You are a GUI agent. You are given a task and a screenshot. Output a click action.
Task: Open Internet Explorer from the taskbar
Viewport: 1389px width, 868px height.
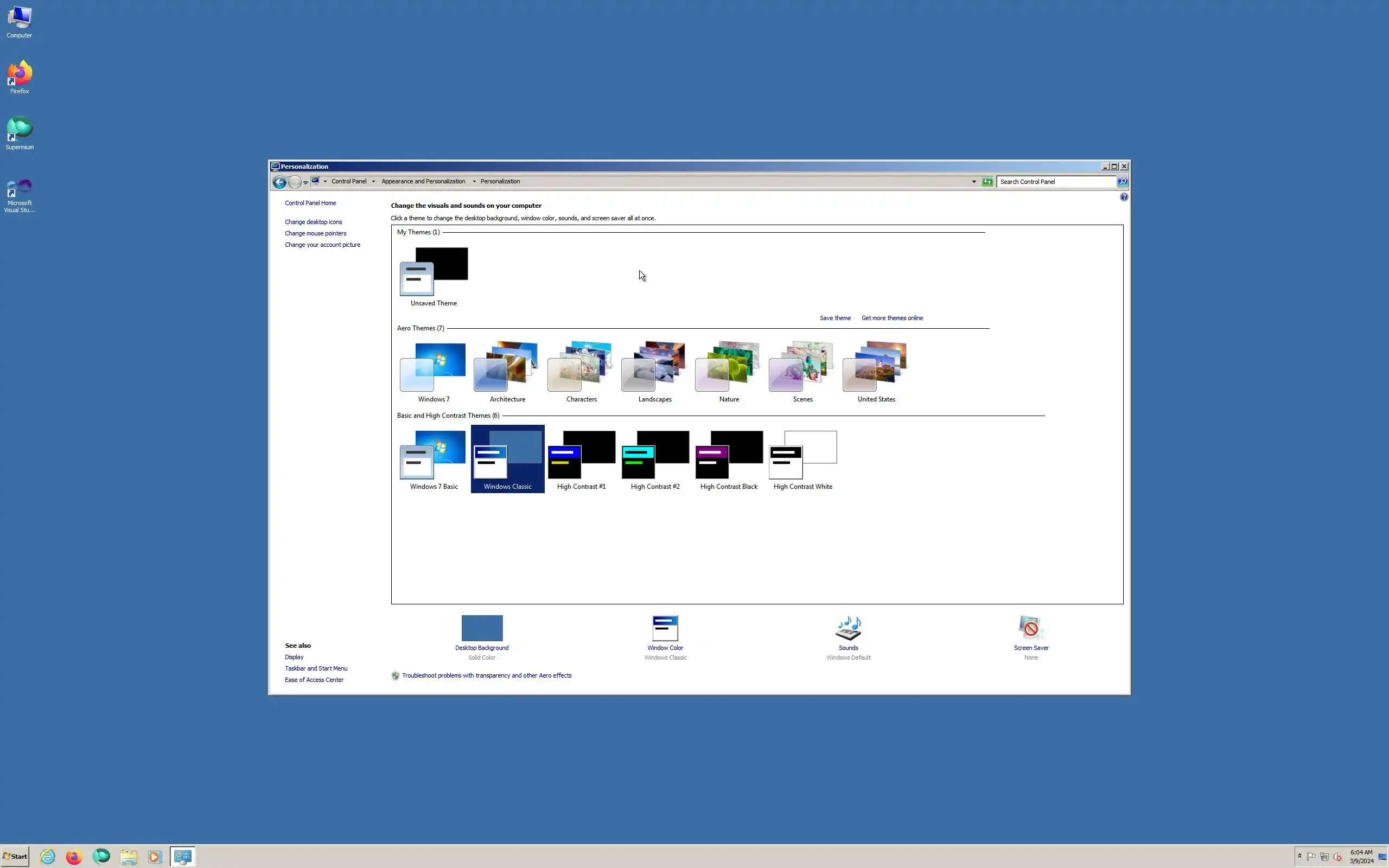[48, 857]
